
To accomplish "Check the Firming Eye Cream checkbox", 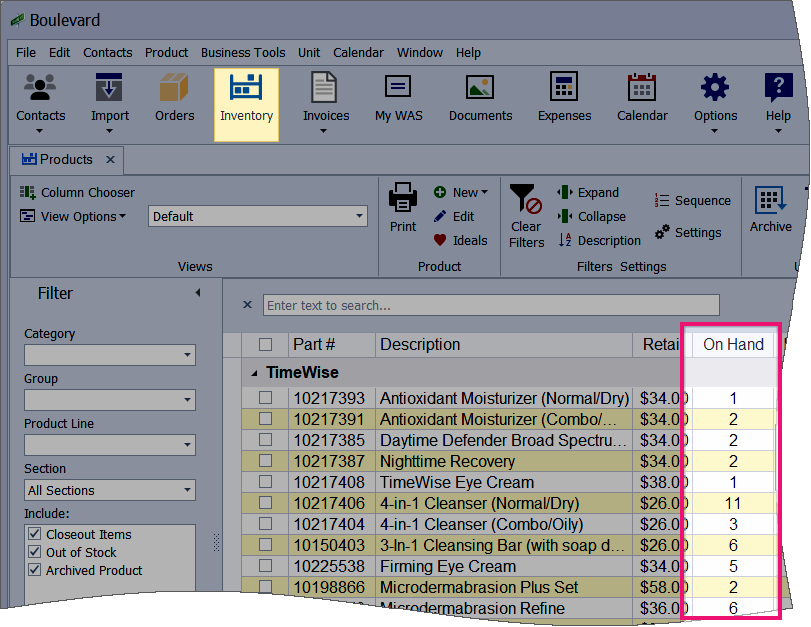I will coord(265,566).
